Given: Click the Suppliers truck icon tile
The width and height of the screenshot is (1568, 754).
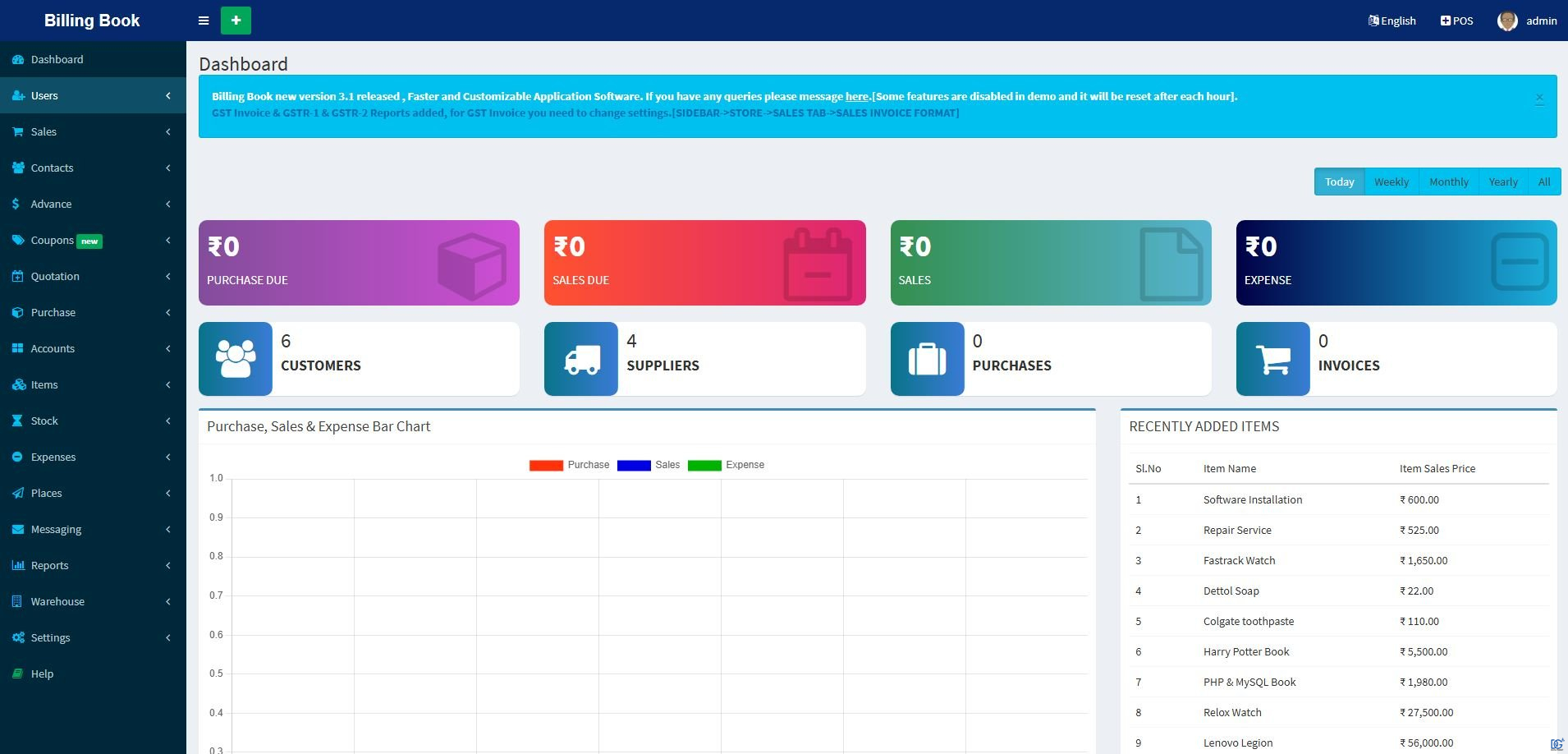Looking at the screenshot, I should (x=581, y=359).
